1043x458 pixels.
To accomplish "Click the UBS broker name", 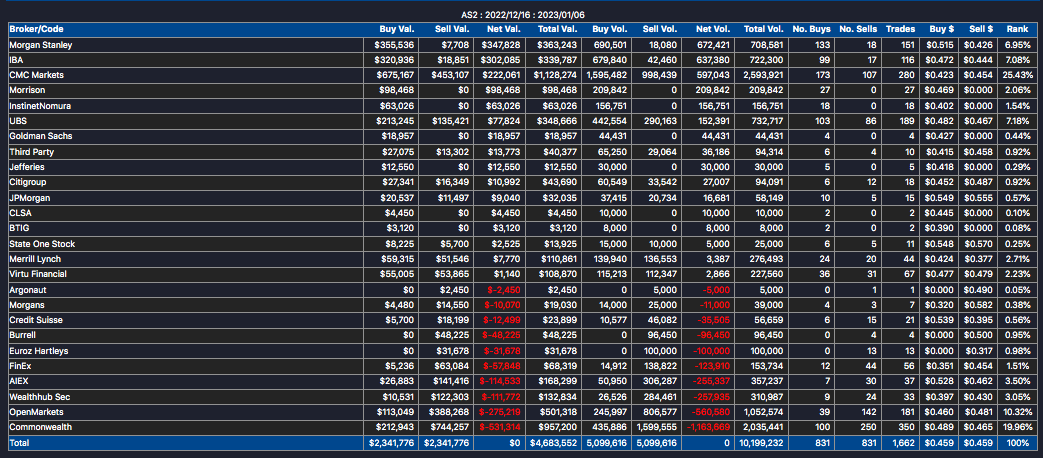I will 17,120.
